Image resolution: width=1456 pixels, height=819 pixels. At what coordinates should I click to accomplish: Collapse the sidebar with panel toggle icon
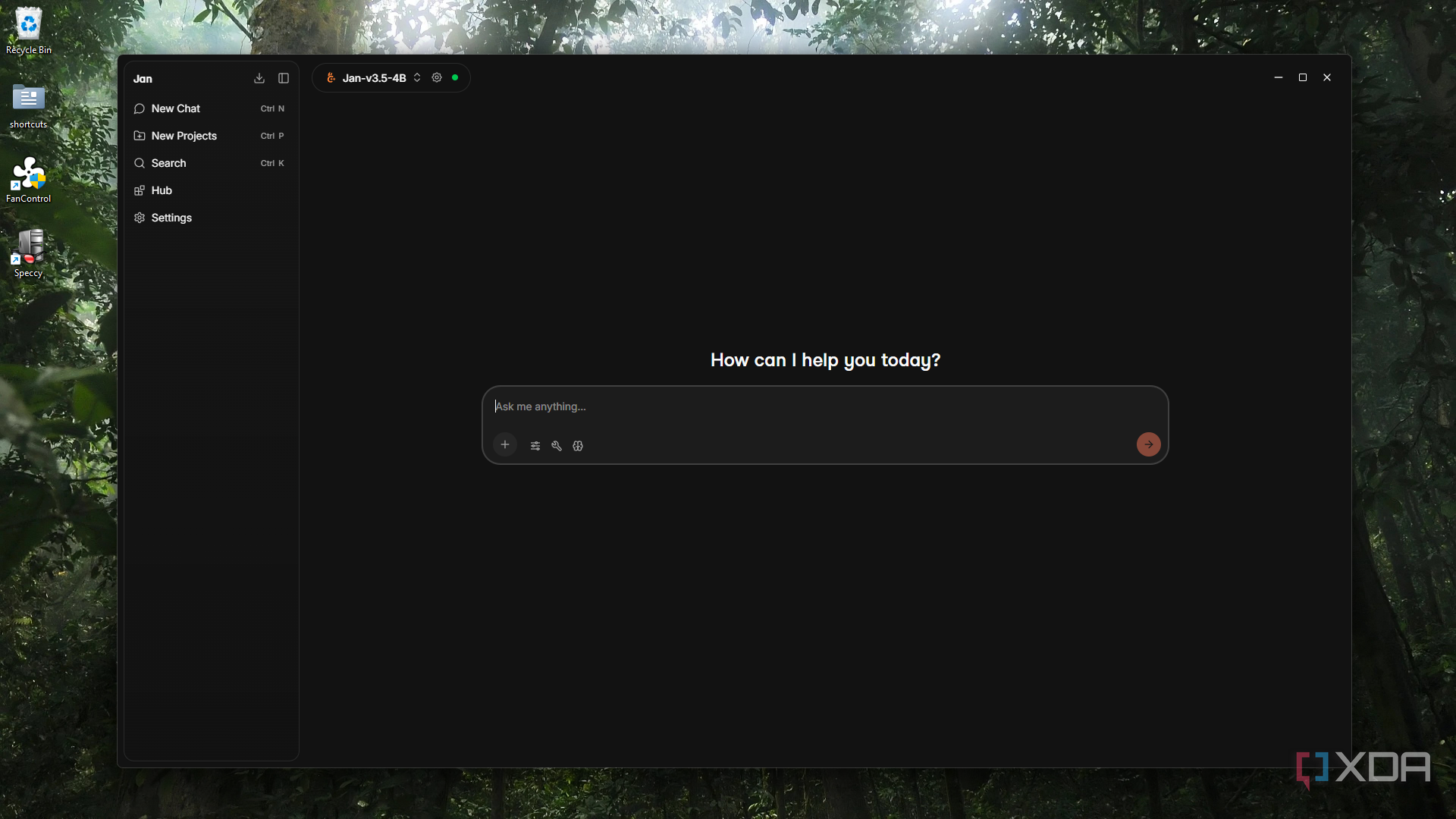pyautogui.click(x=284, y=78)
